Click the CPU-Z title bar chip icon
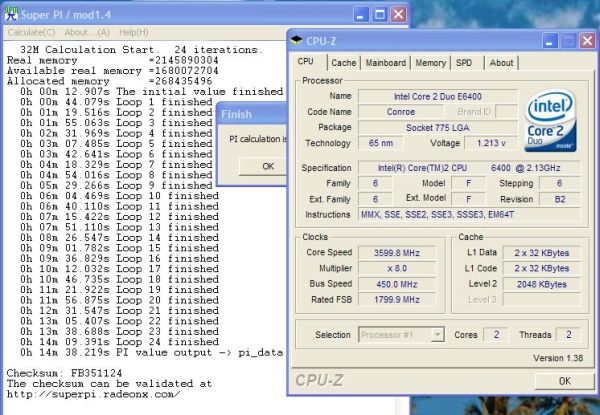Screen dimensions: 600x415 click(297, 40)
